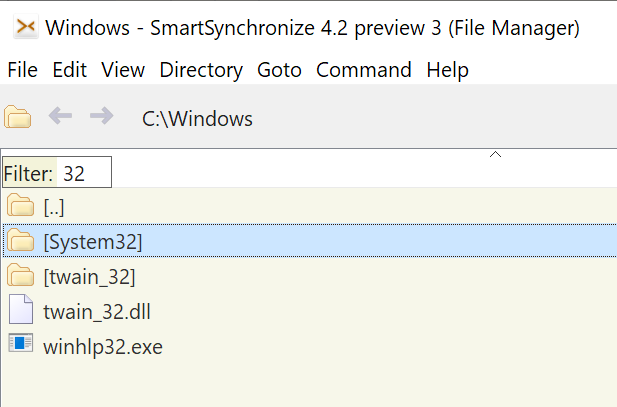This screenshot has width=617, height=407.
Task: Go back with the left arrow
Action: pyautogui.click(x=61, y=117)
